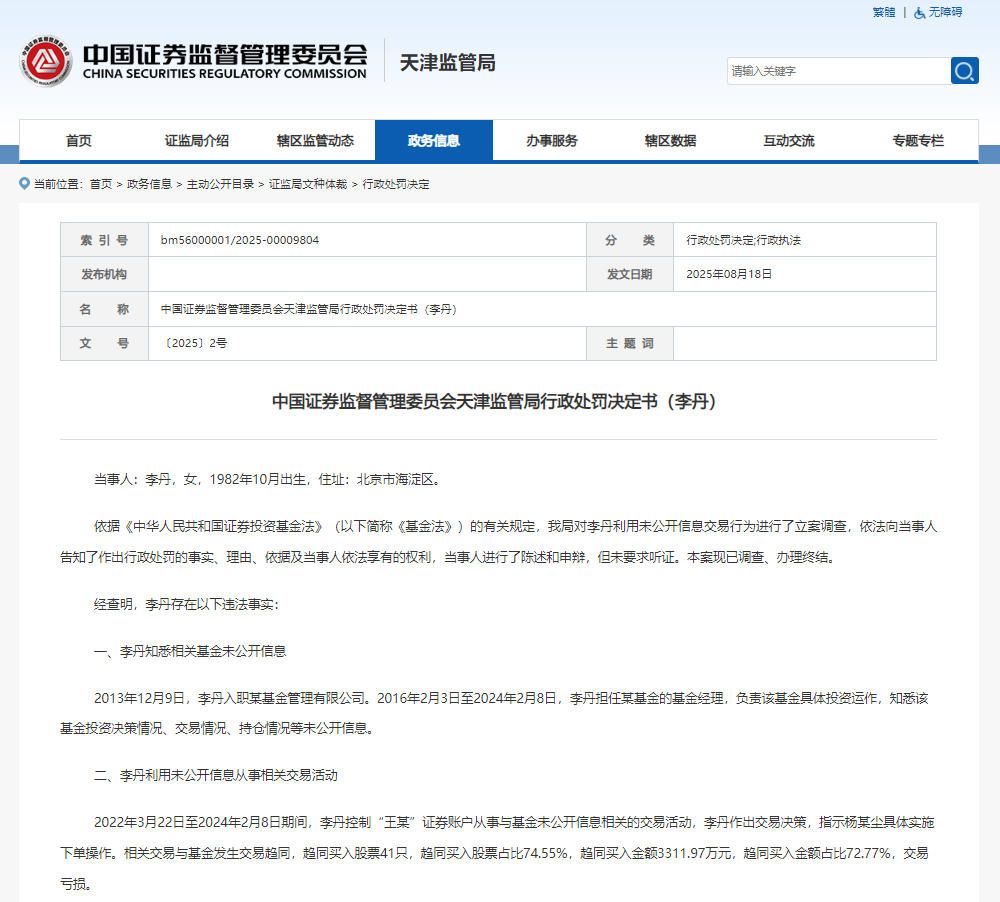
Task: Open the 首页 navigation tab
Action: tap(79, 141)
